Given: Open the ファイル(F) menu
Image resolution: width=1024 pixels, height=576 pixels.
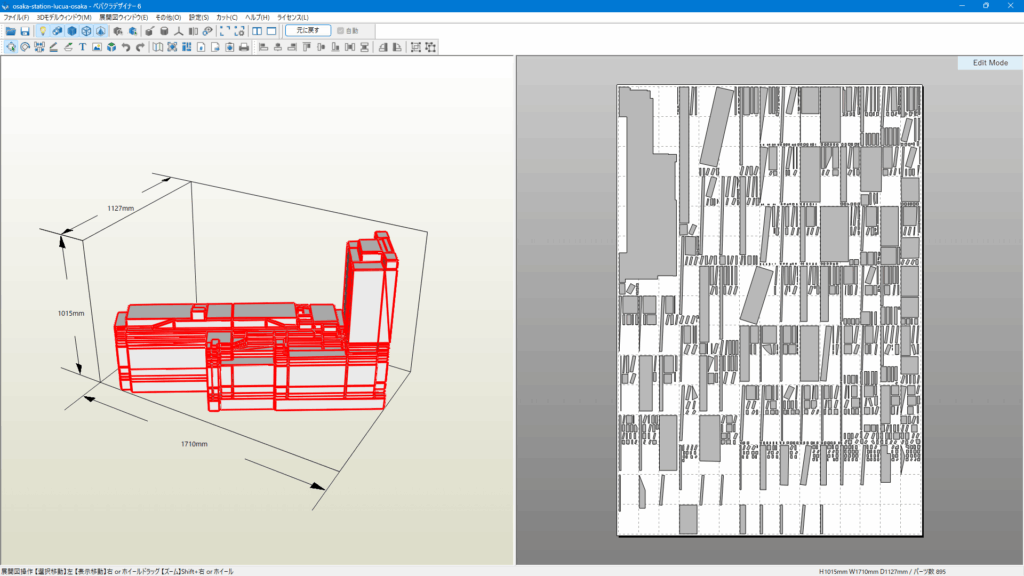Looking at the screenshot, I should 16,18.
